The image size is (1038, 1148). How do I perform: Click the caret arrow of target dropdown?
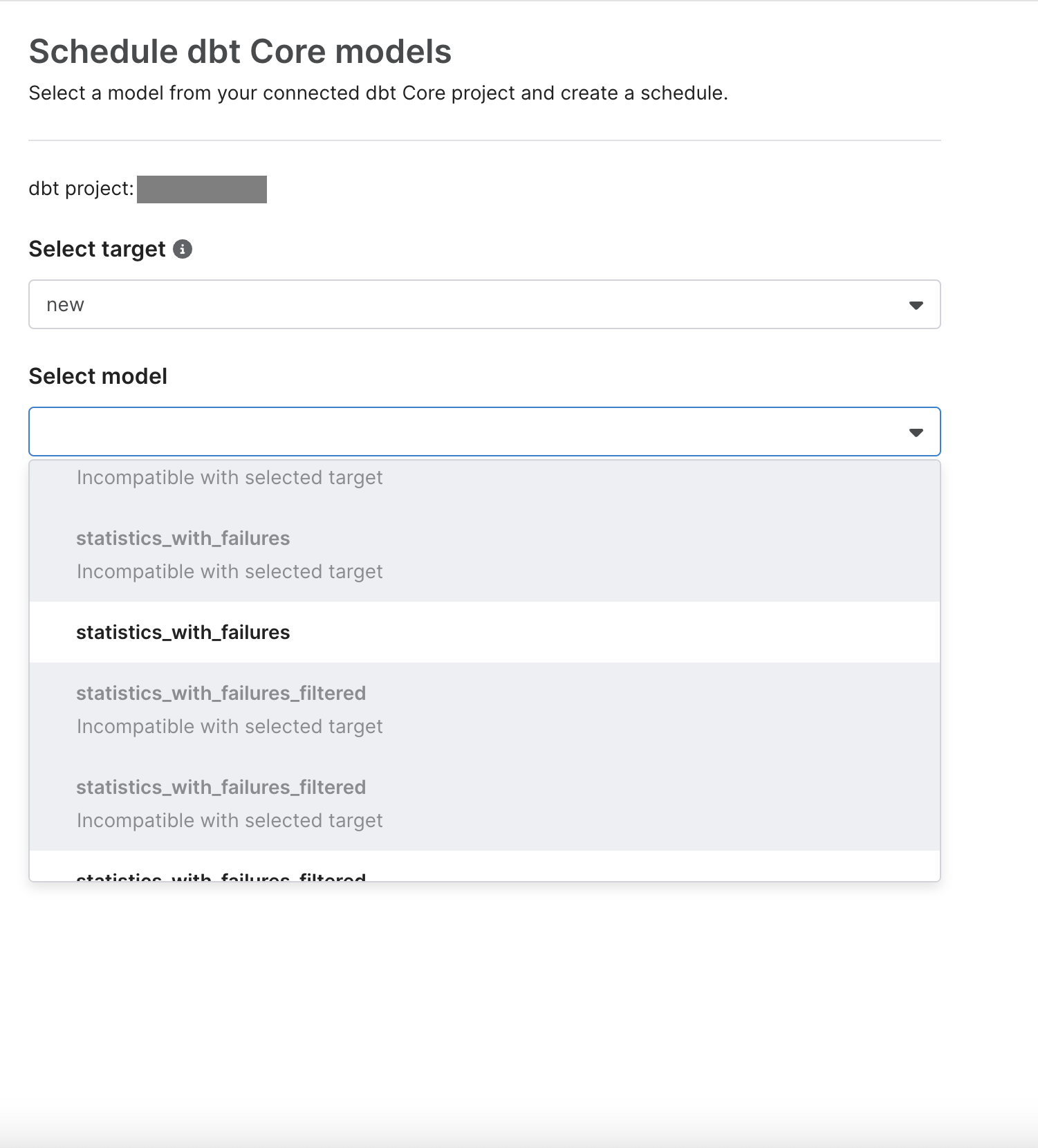coord(916,305)
